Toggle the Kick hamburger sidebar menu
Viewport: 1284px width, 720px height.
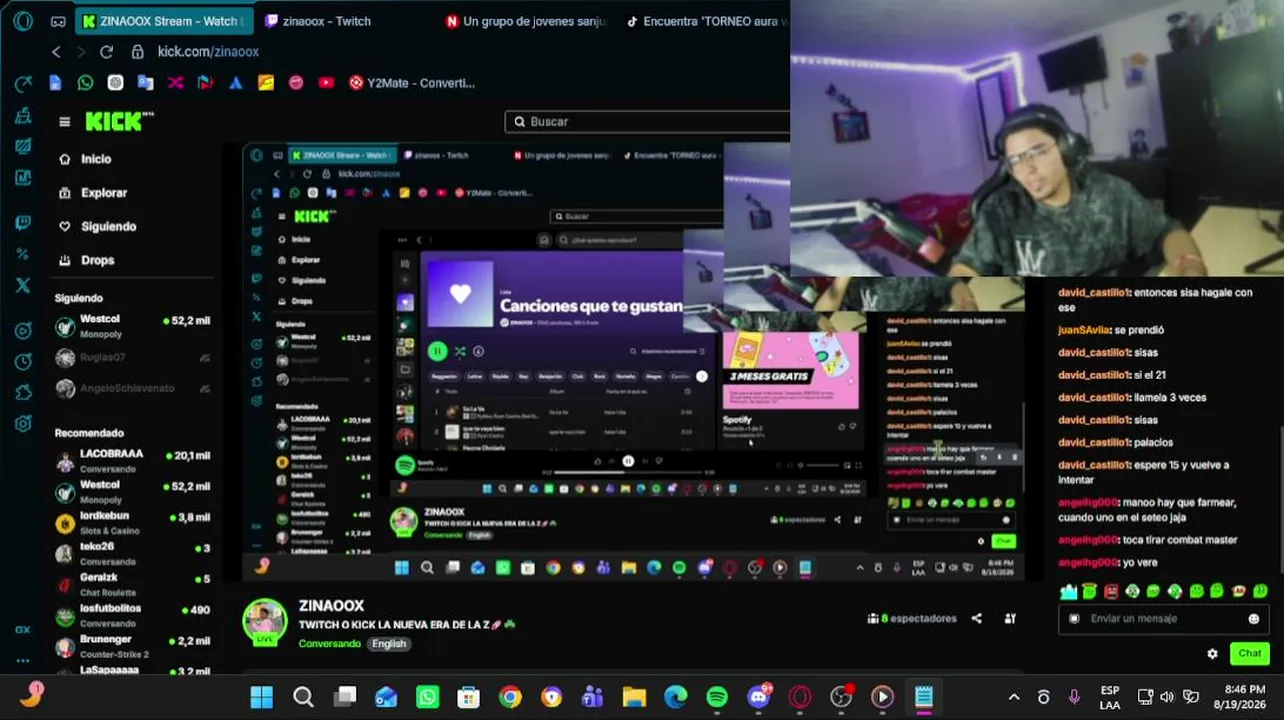click(65, 122)
